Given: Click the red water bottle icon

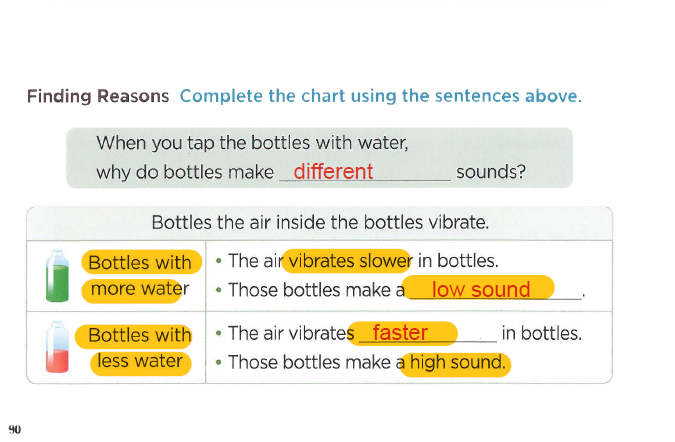Looking at the screenshot, I should [57, 347].
